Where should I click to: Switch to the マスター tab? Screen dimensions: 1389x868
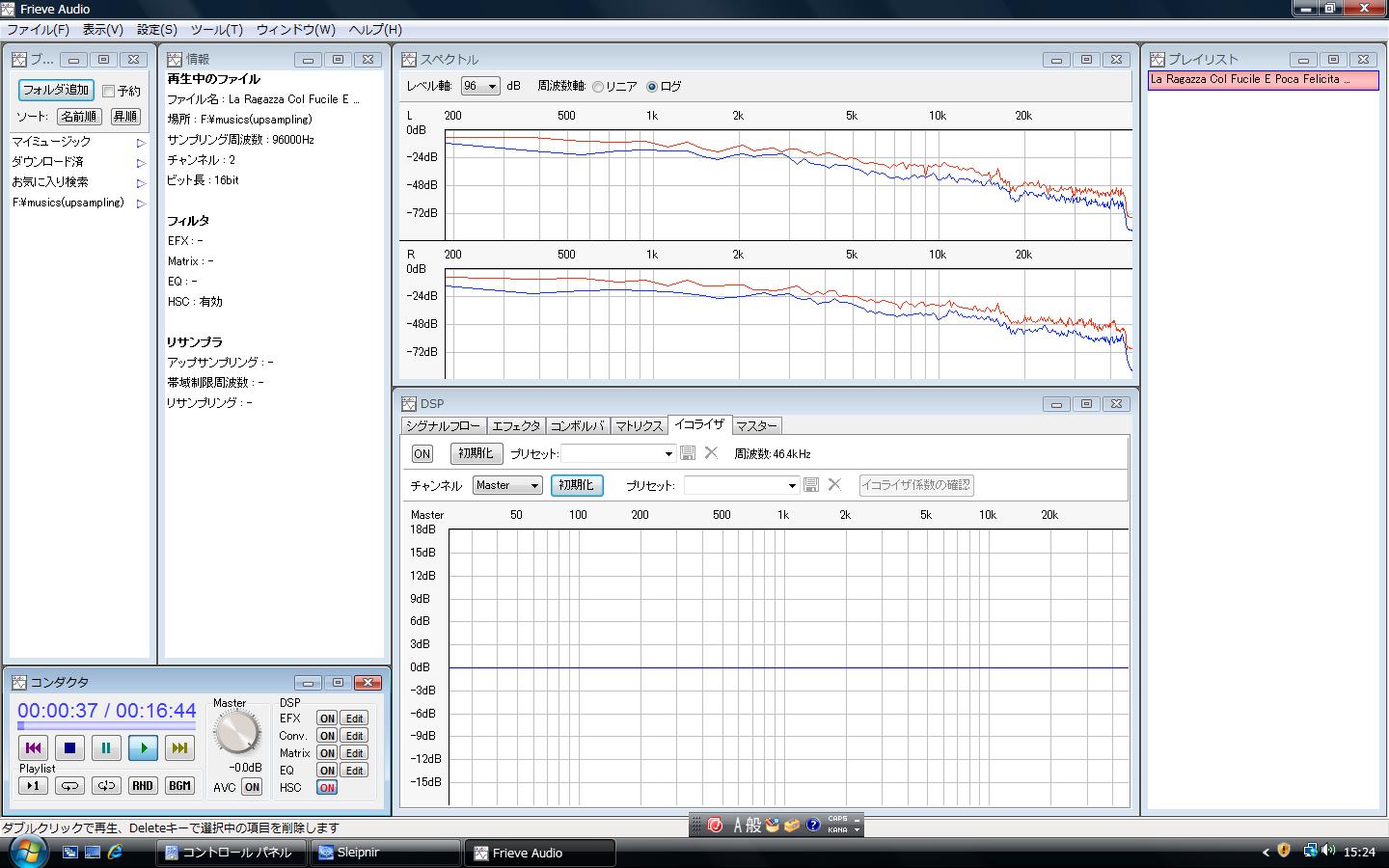756,425
